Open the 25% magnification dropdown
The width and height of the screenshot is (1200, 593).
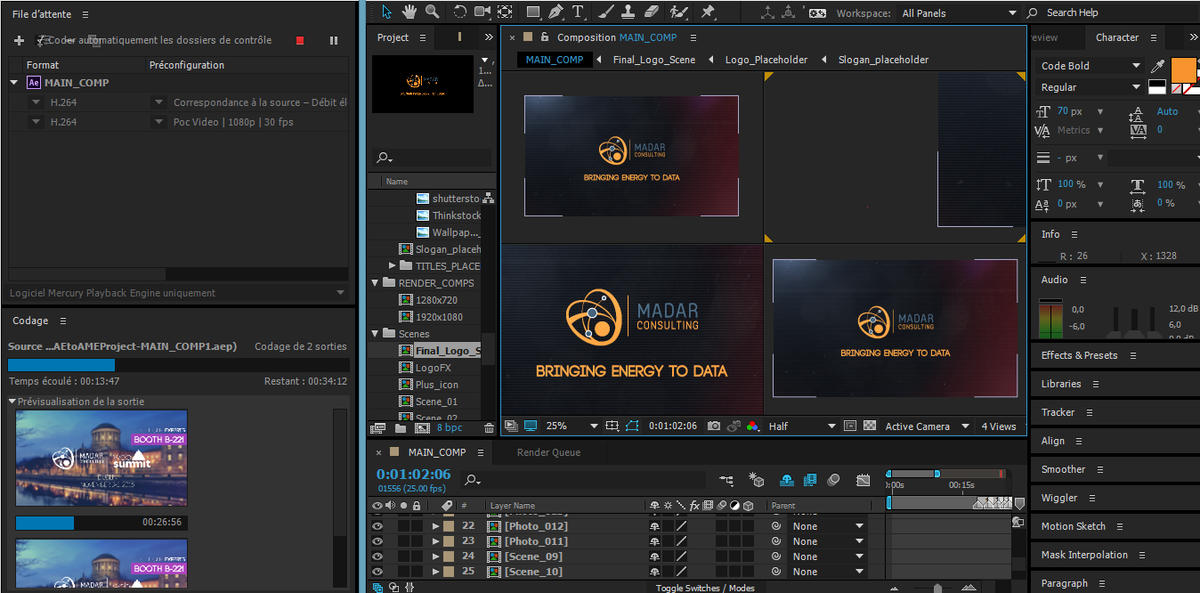pyautogui.click(x=571, y=426)
